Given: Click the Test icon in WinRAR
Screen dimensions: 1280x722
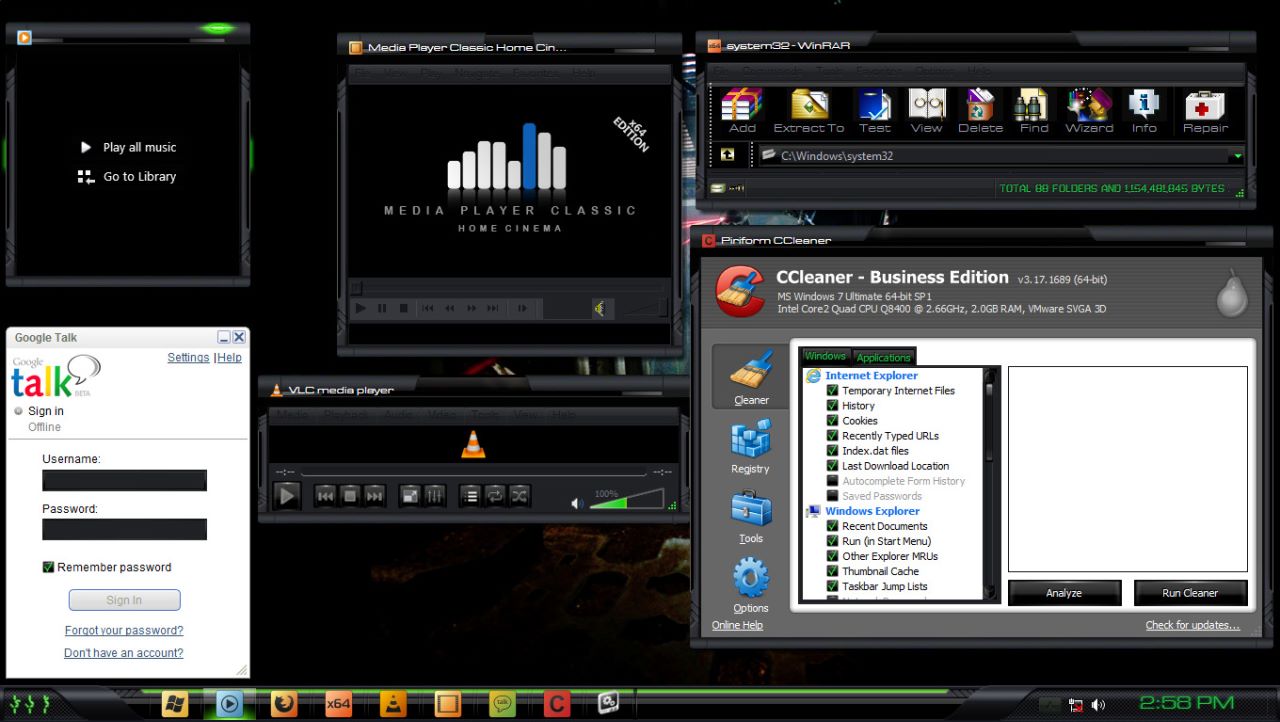Looking at the screenshot, I should [874, 110].
